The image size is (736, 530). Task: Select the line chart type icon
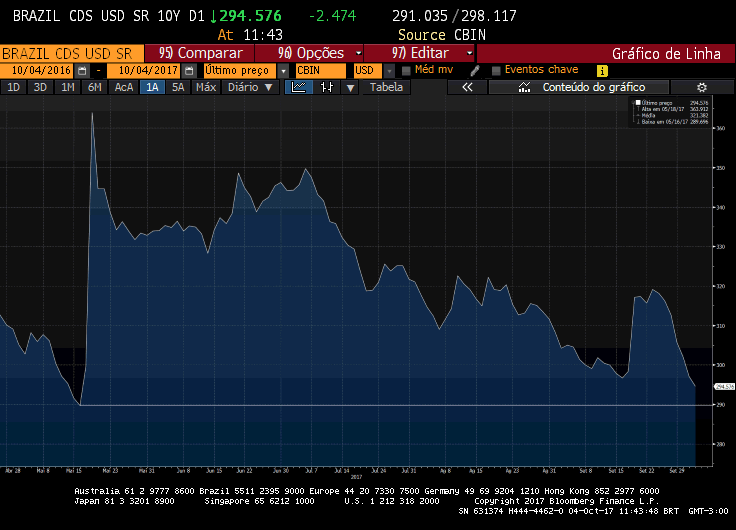[x=299, y=87]
